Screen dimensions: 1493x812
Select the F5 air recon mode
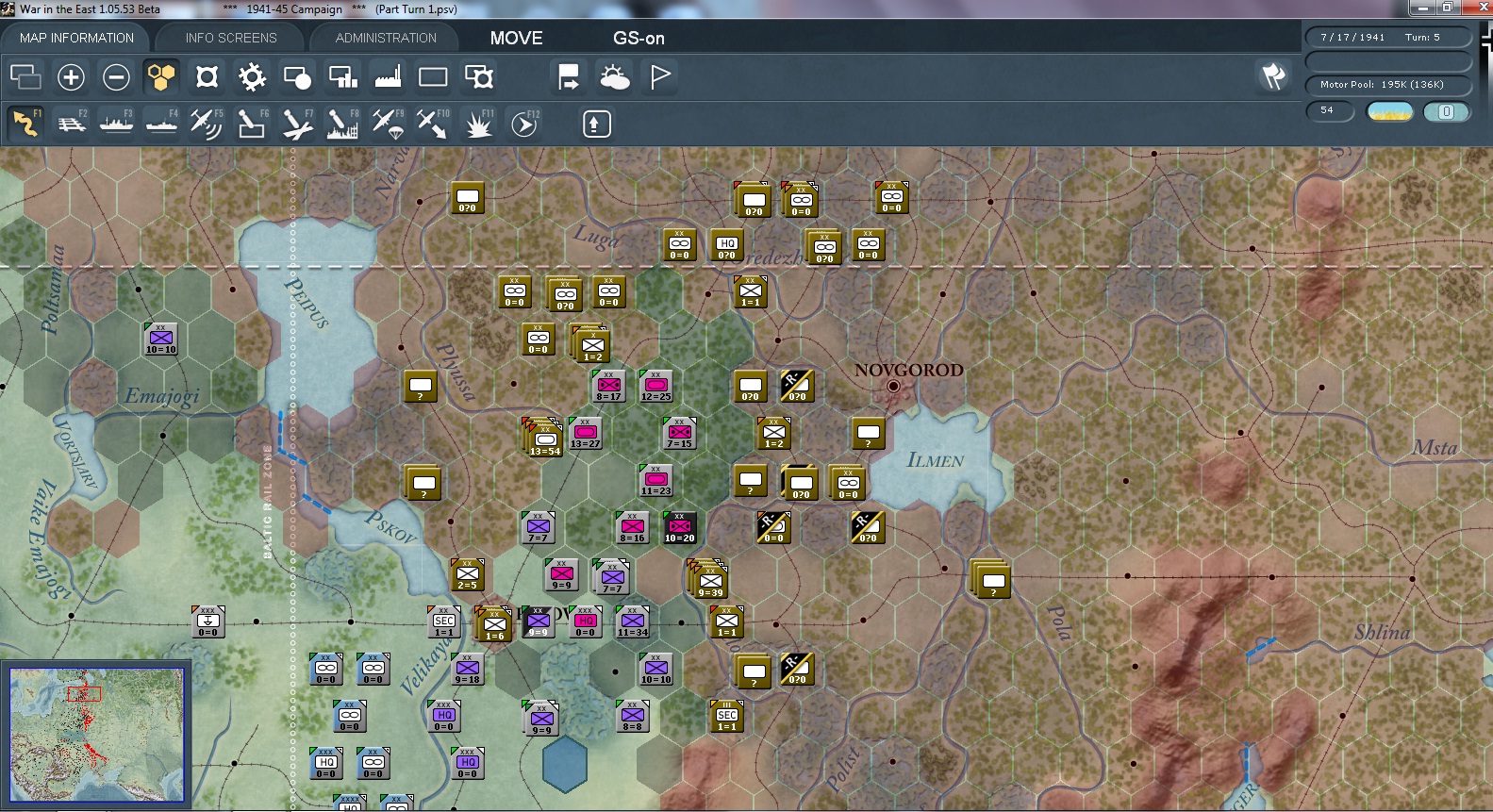tap(207, 124)
